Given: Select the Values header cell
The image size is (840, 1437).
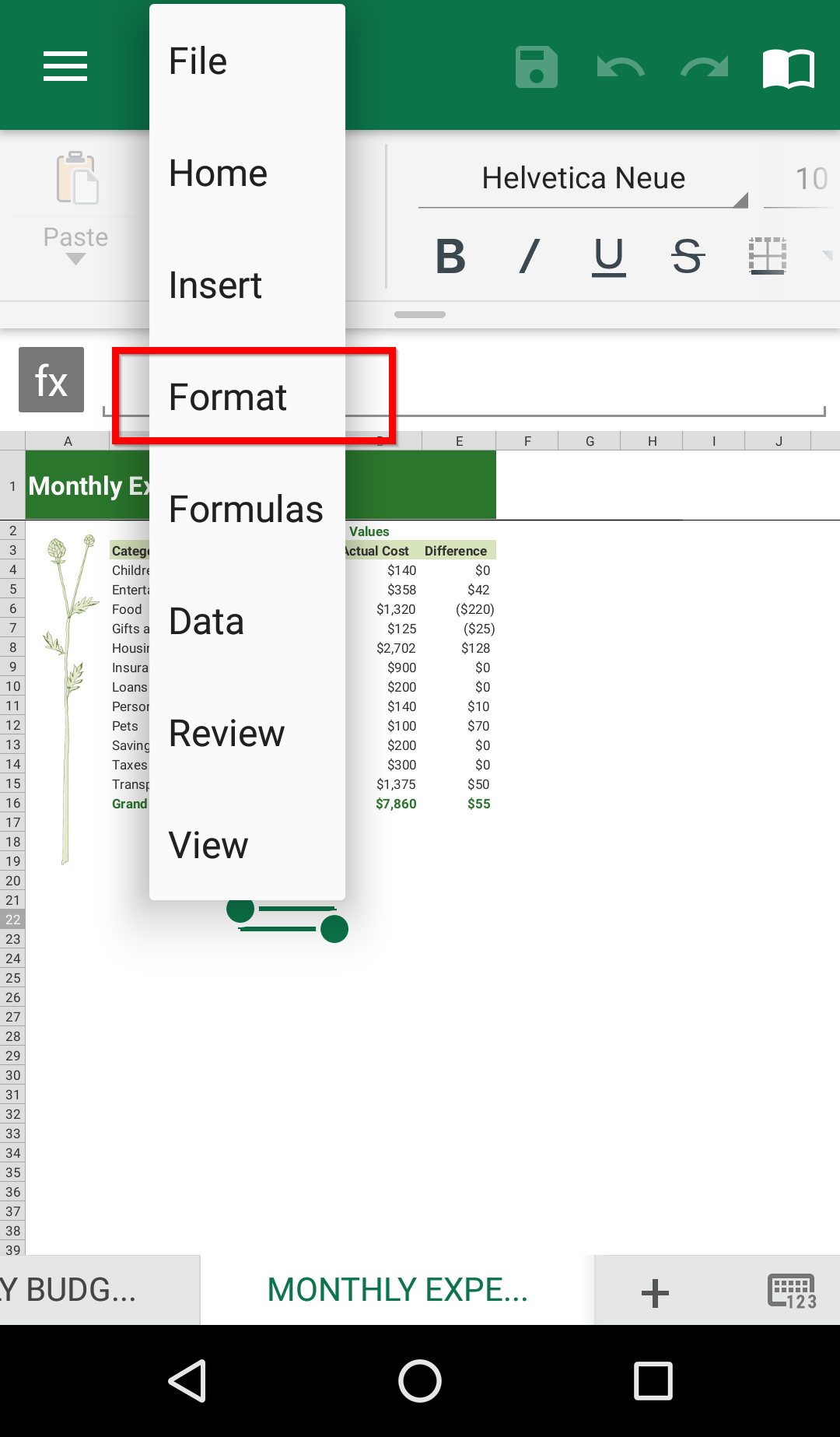Looking at the screenshot, I should (x=369, y=531).
